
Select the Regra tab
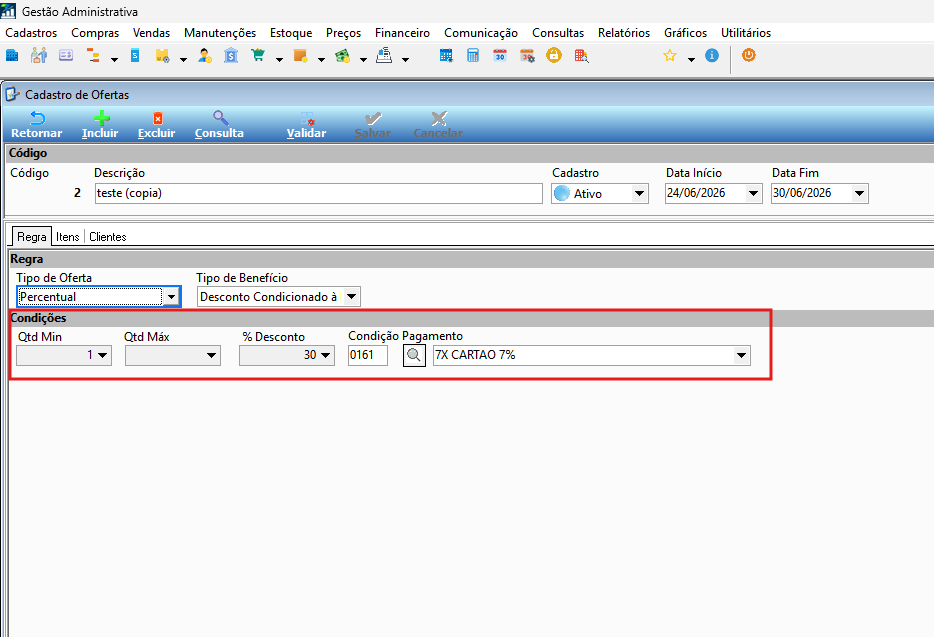point(32,237)
